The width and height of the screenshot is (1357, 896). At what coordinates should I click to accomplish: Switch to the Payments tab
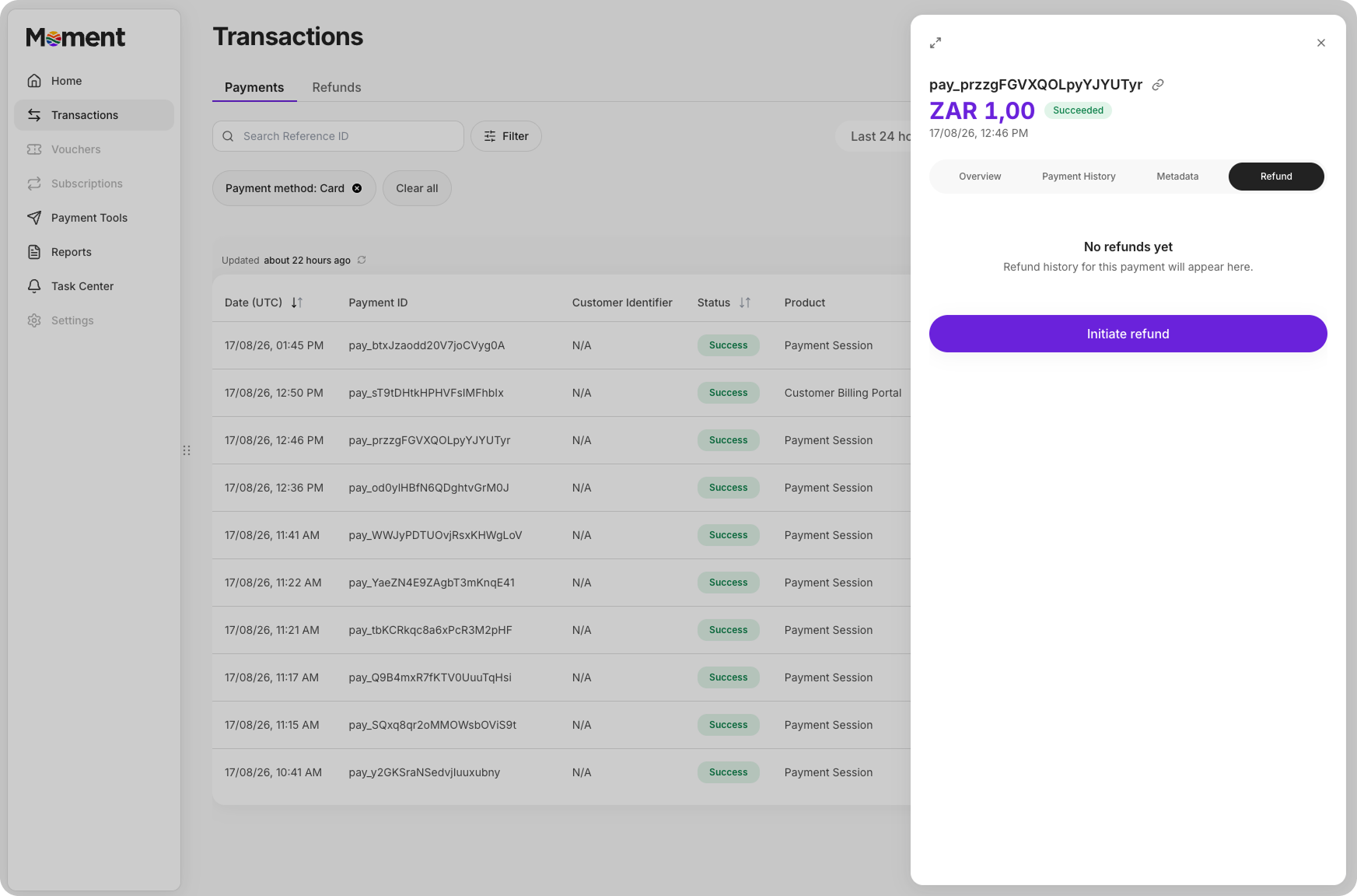(x=254, y=87)
